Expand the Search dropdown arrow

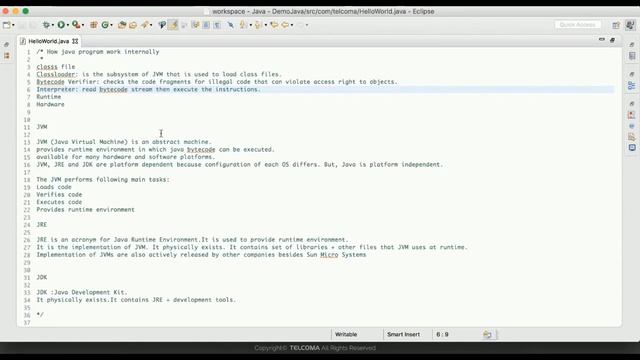151,25
